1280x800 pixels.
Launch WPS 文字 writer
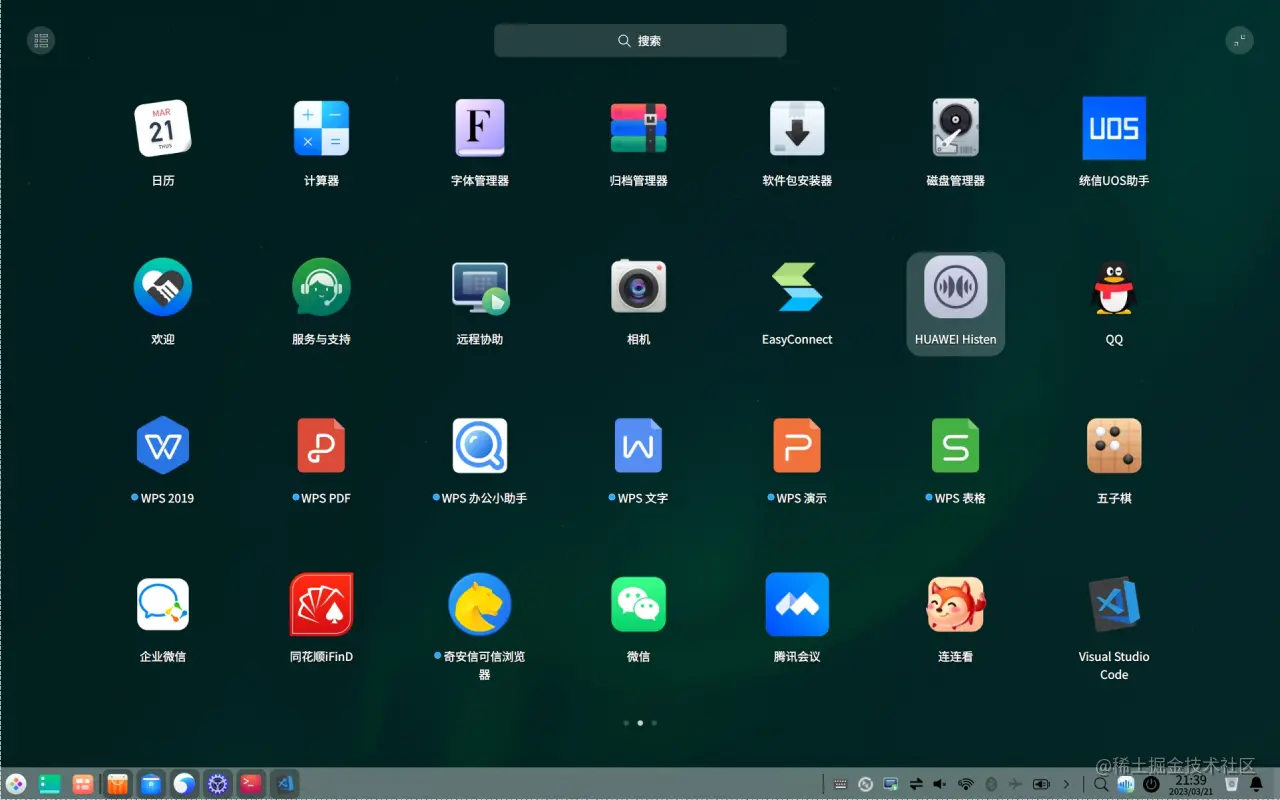pos(639,446)
